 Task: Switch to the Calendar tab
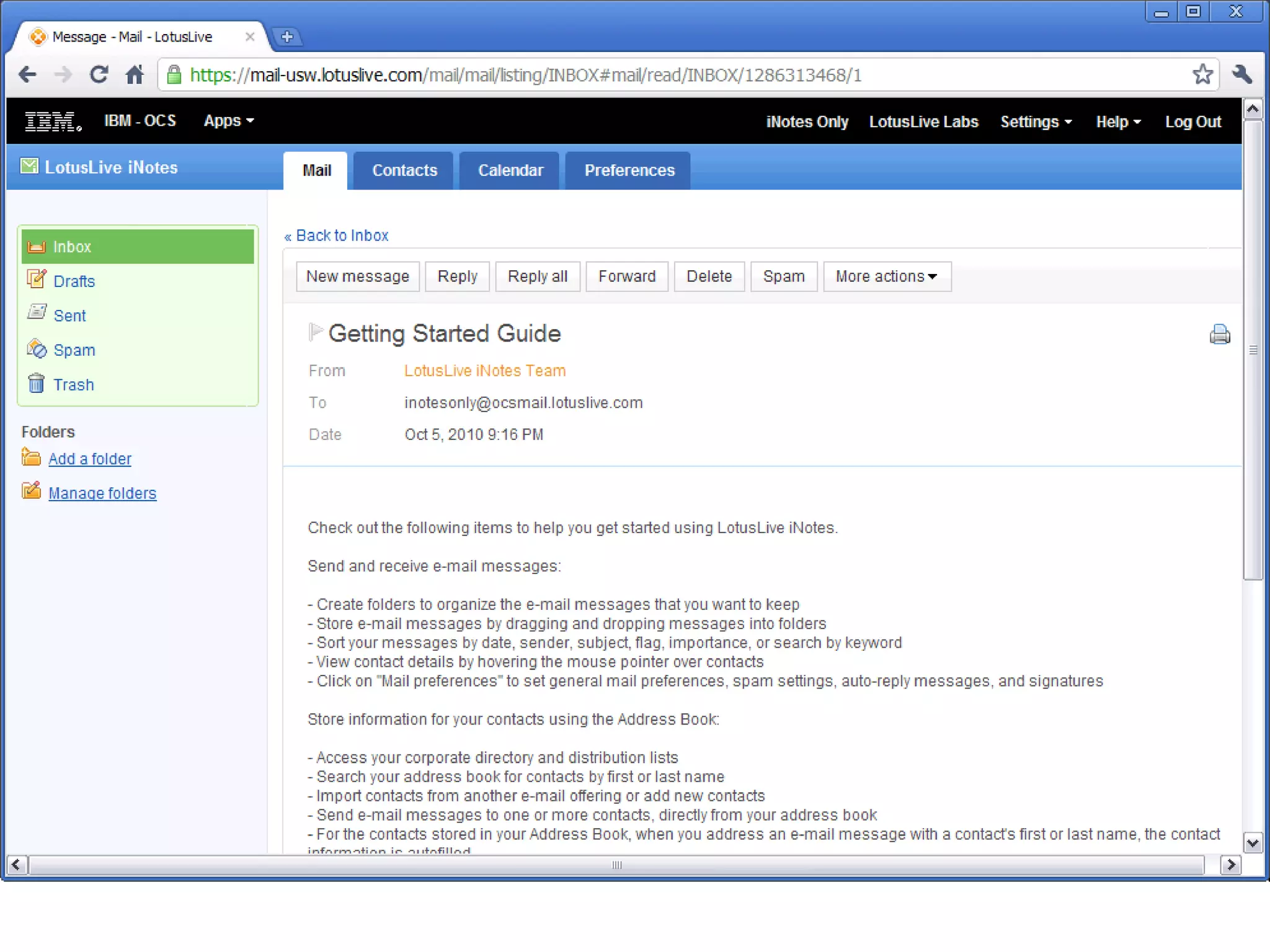click(x=510, y=170)
